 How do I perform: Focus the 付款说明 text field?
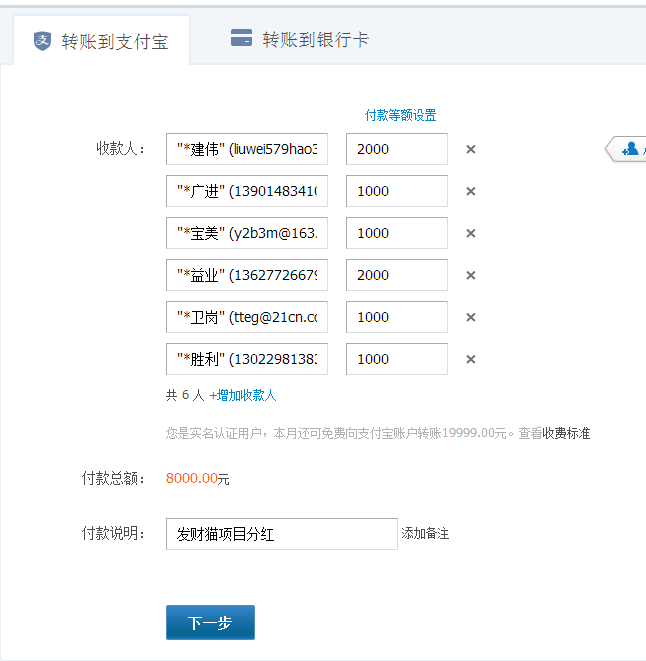point(281,534)
